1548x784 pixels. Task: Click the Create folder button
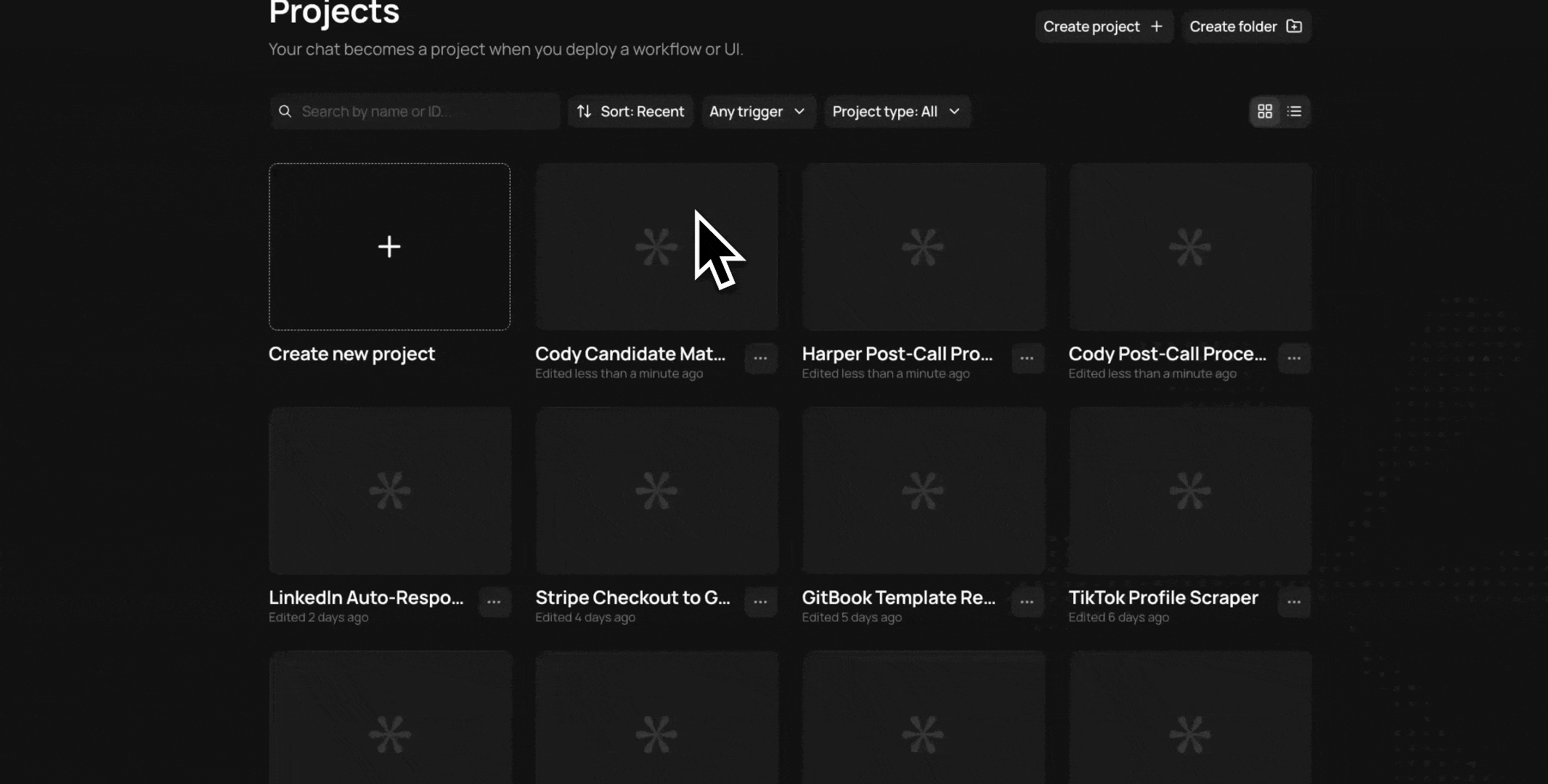(x=1245, y=27)
